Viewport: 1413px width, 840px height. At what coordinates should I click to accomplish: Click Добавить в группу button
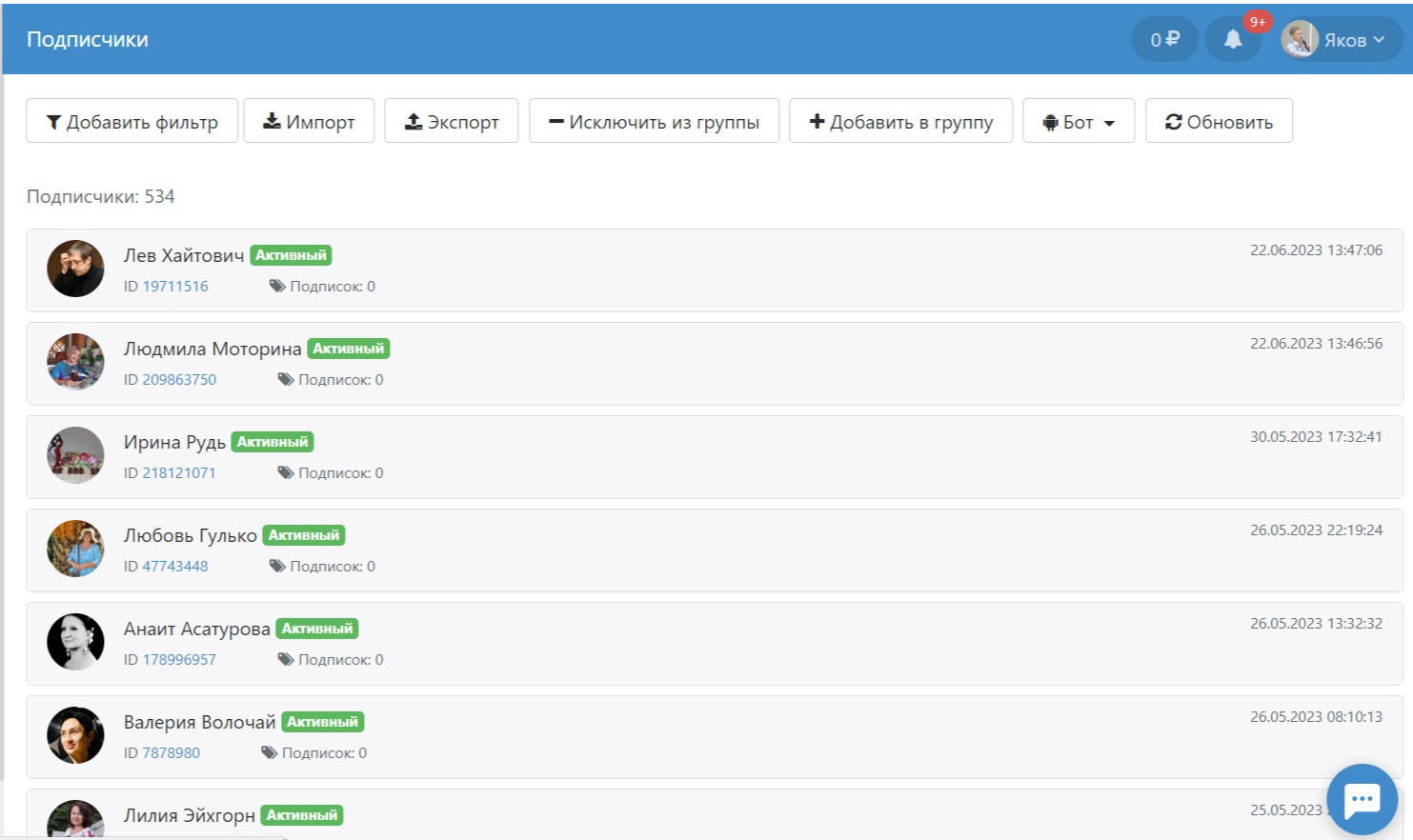[901, 121]
